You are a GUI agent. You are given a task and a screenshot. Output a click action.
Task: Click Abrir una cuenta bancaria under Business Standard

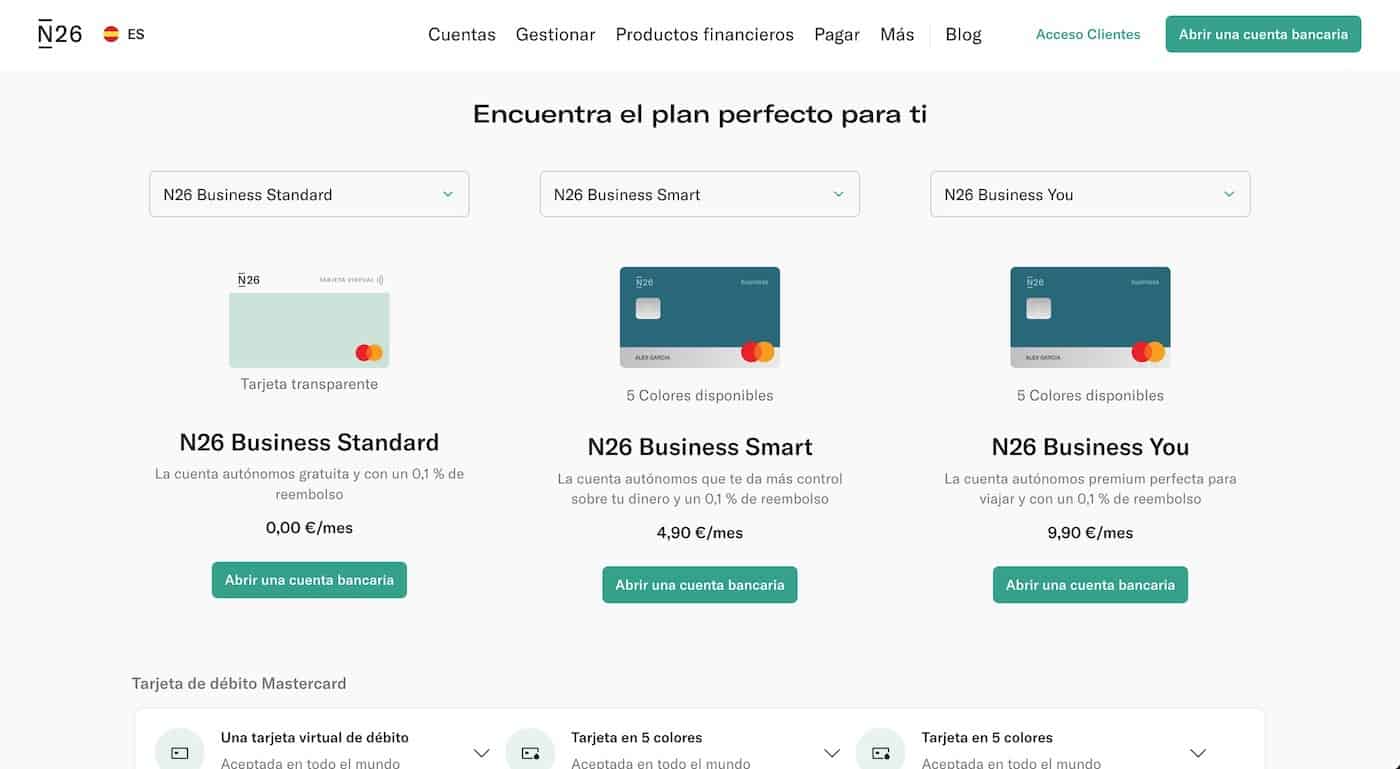pos(309,580)
